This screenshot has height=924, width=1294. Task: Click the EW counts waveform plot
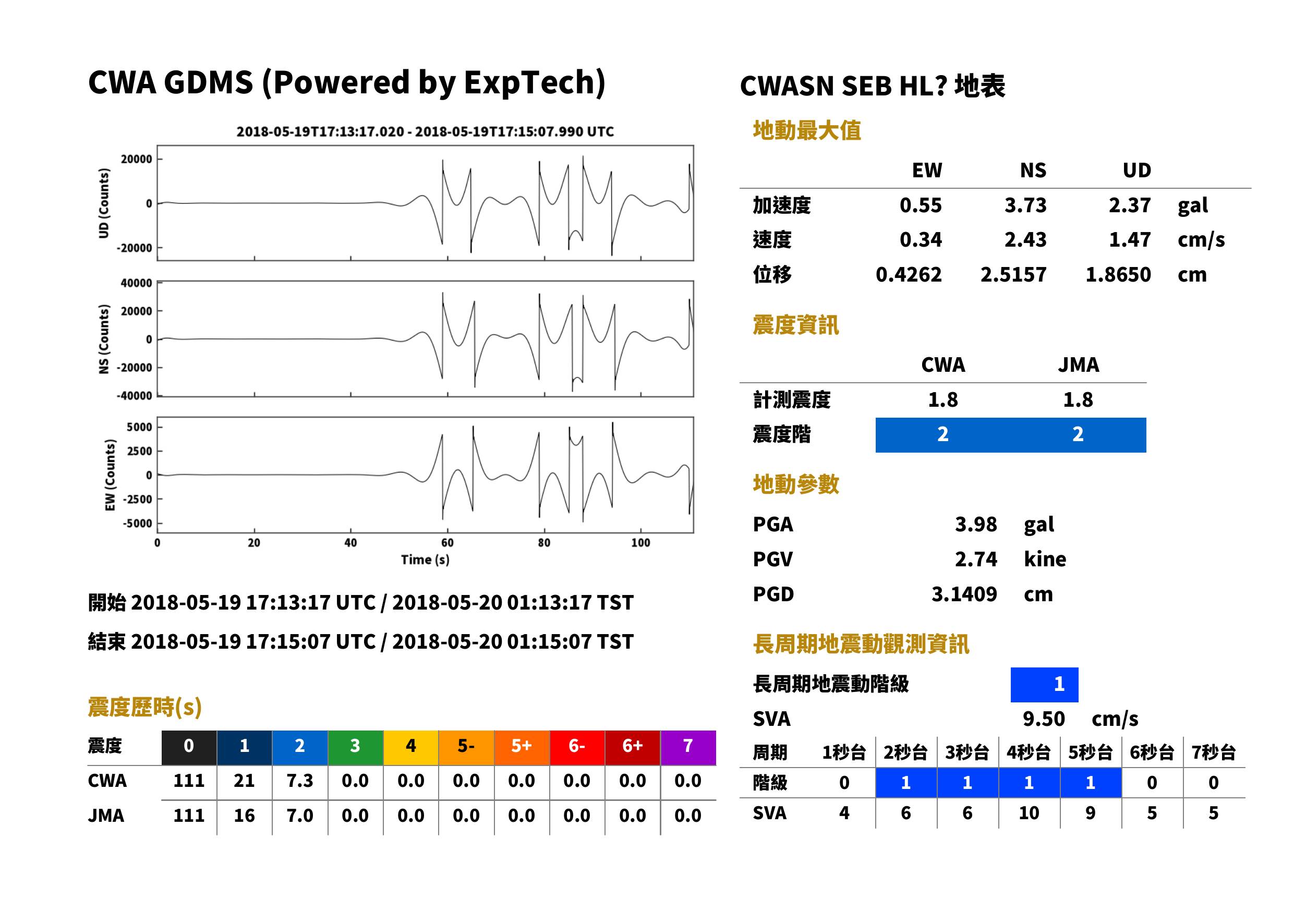[425, 475]
